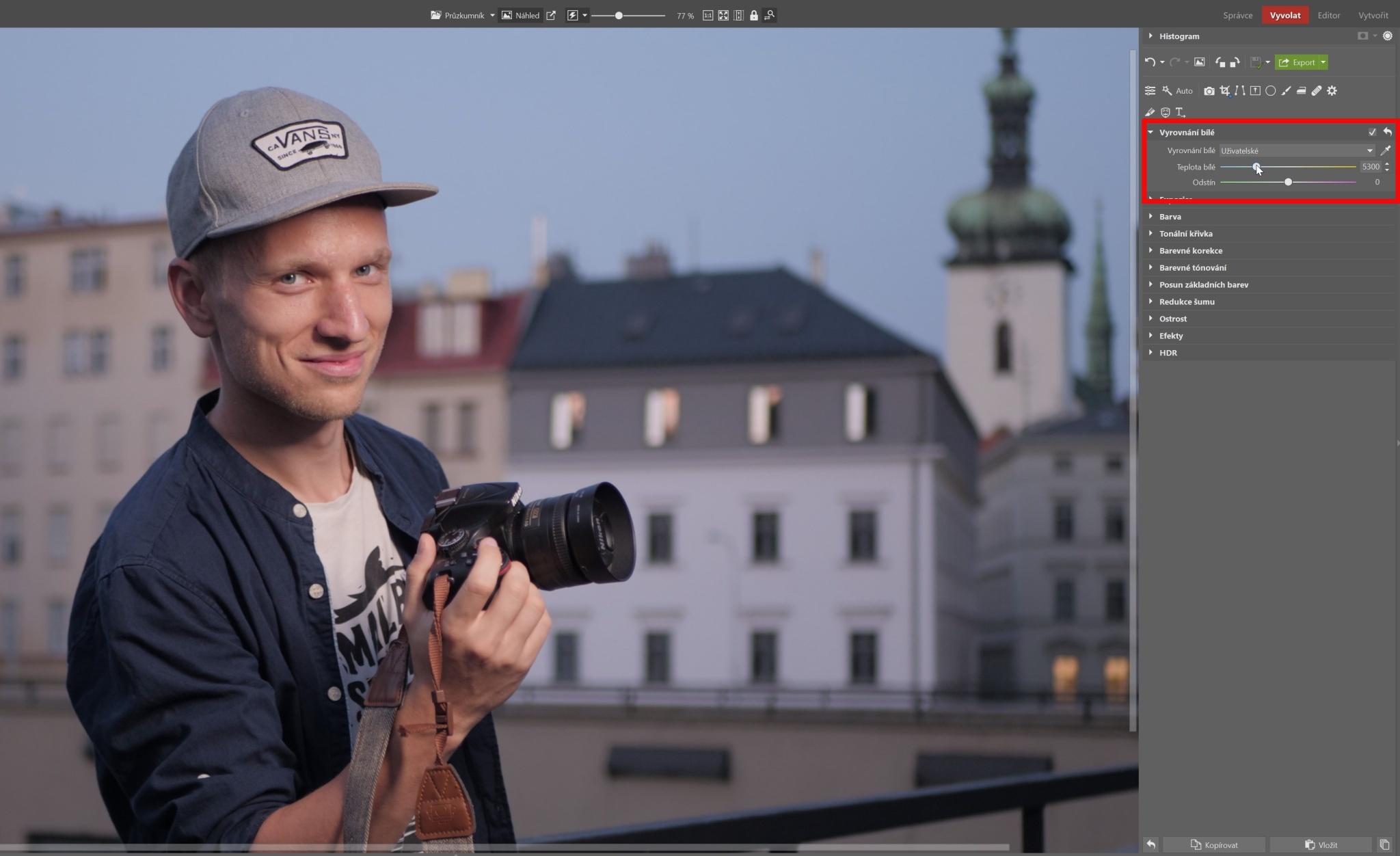
Task: Select the align horizon square tool
Action: click(x=1255, y=91)
